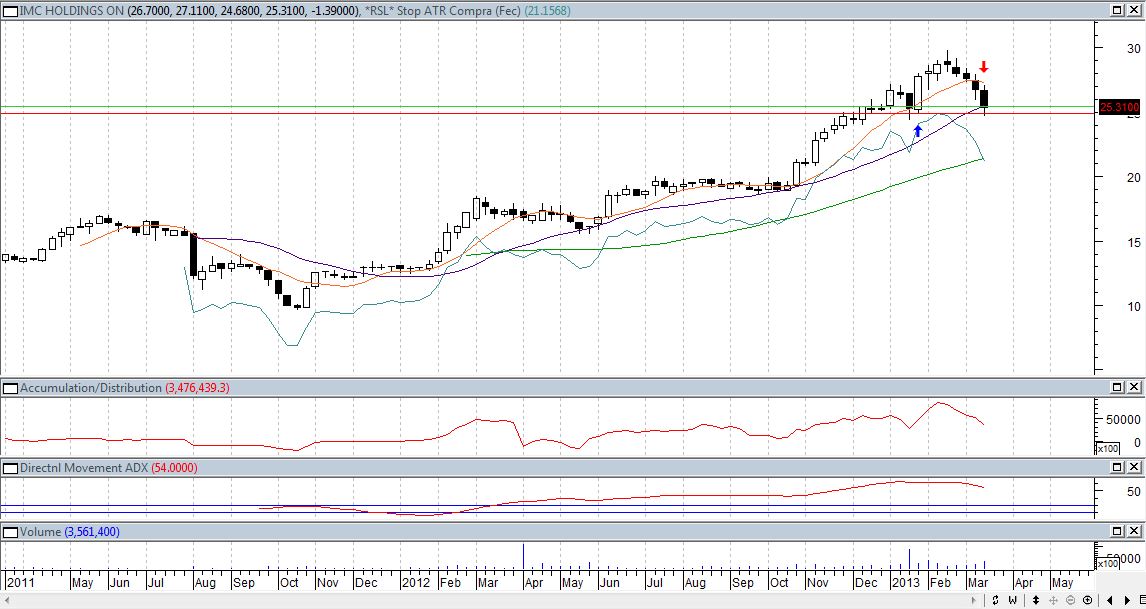Click the x100 scale label in Accumulation/Distribution panel
1146x609 pixels.
1107,449
